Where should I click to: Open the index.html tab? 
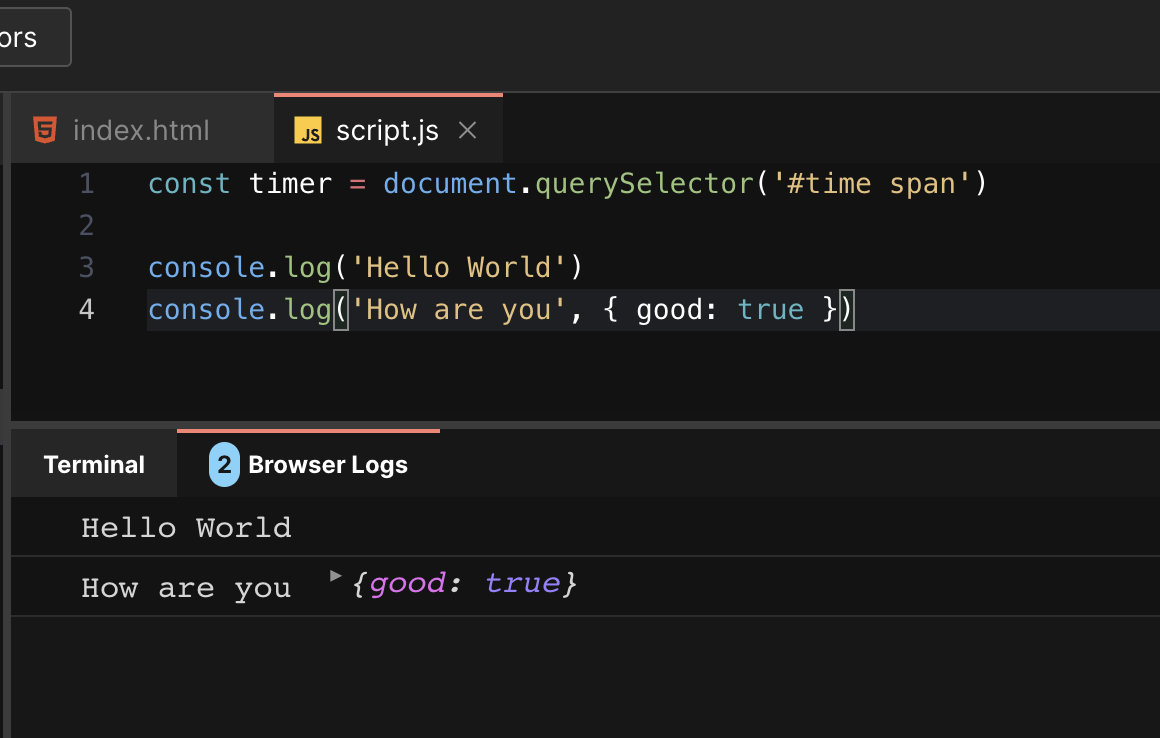coord(140,129)
